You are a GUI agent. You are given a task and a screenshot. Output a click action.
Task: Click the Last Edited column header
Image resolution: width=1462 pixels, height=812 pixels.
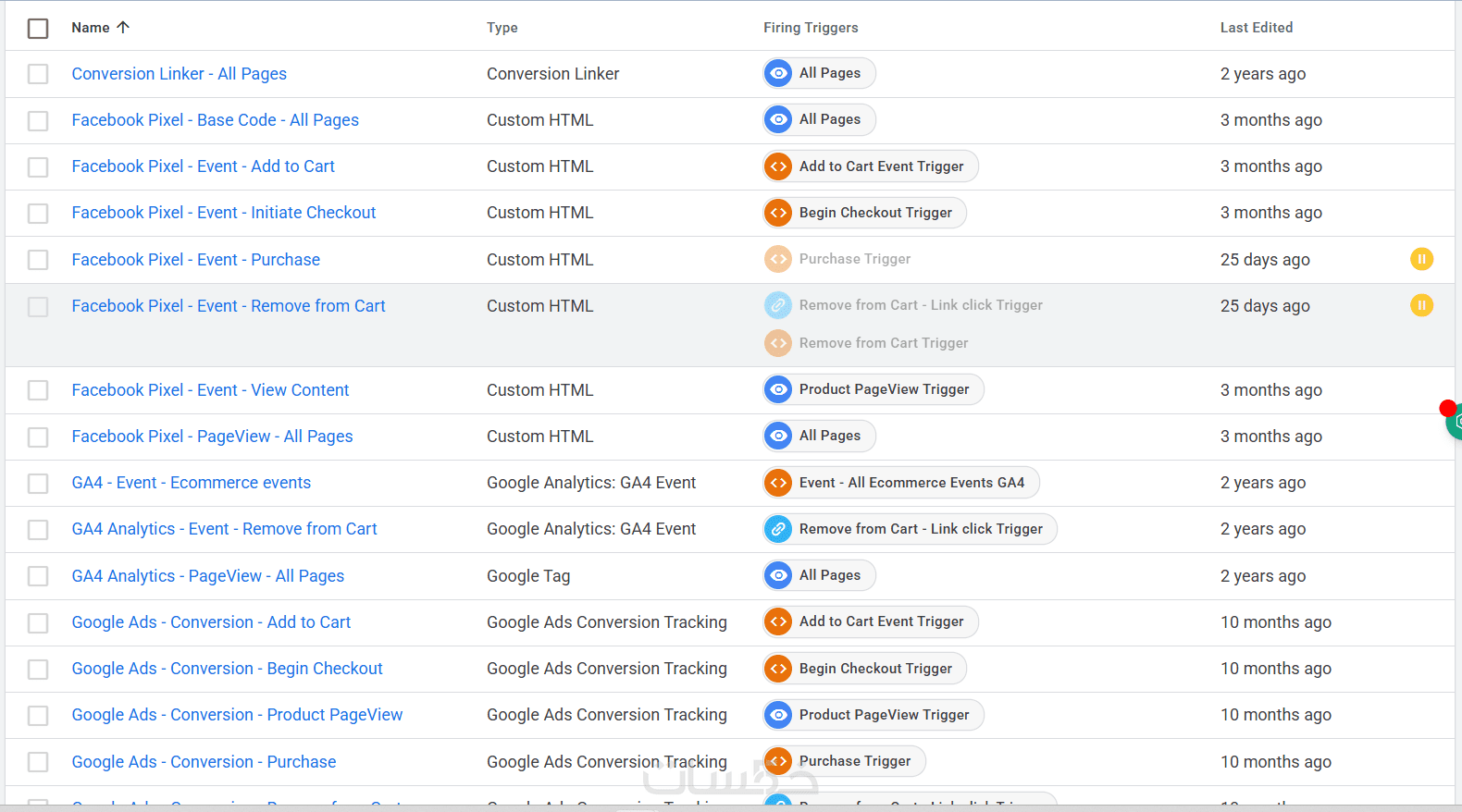1257,28
